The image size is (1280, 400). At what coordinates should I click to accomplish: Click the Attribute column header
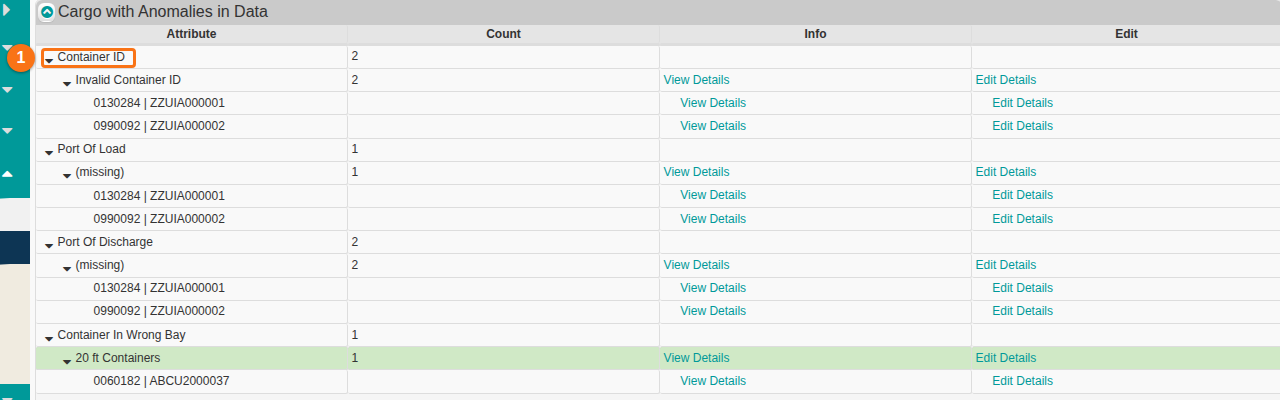tap(191, 34)
